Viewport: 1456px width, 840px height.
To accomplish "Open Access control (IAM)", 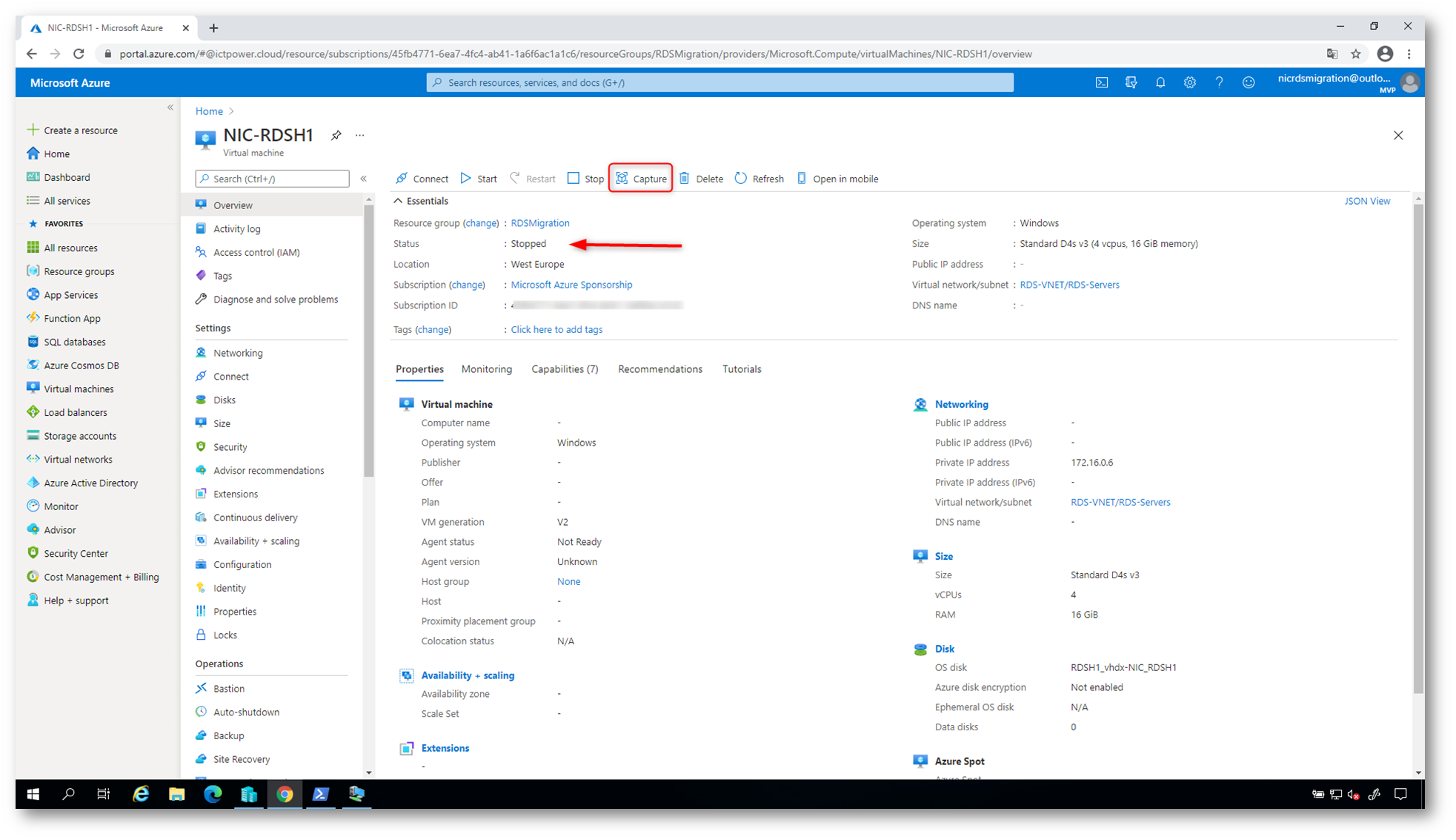I will pyautogui.click(x=256, y=252).
